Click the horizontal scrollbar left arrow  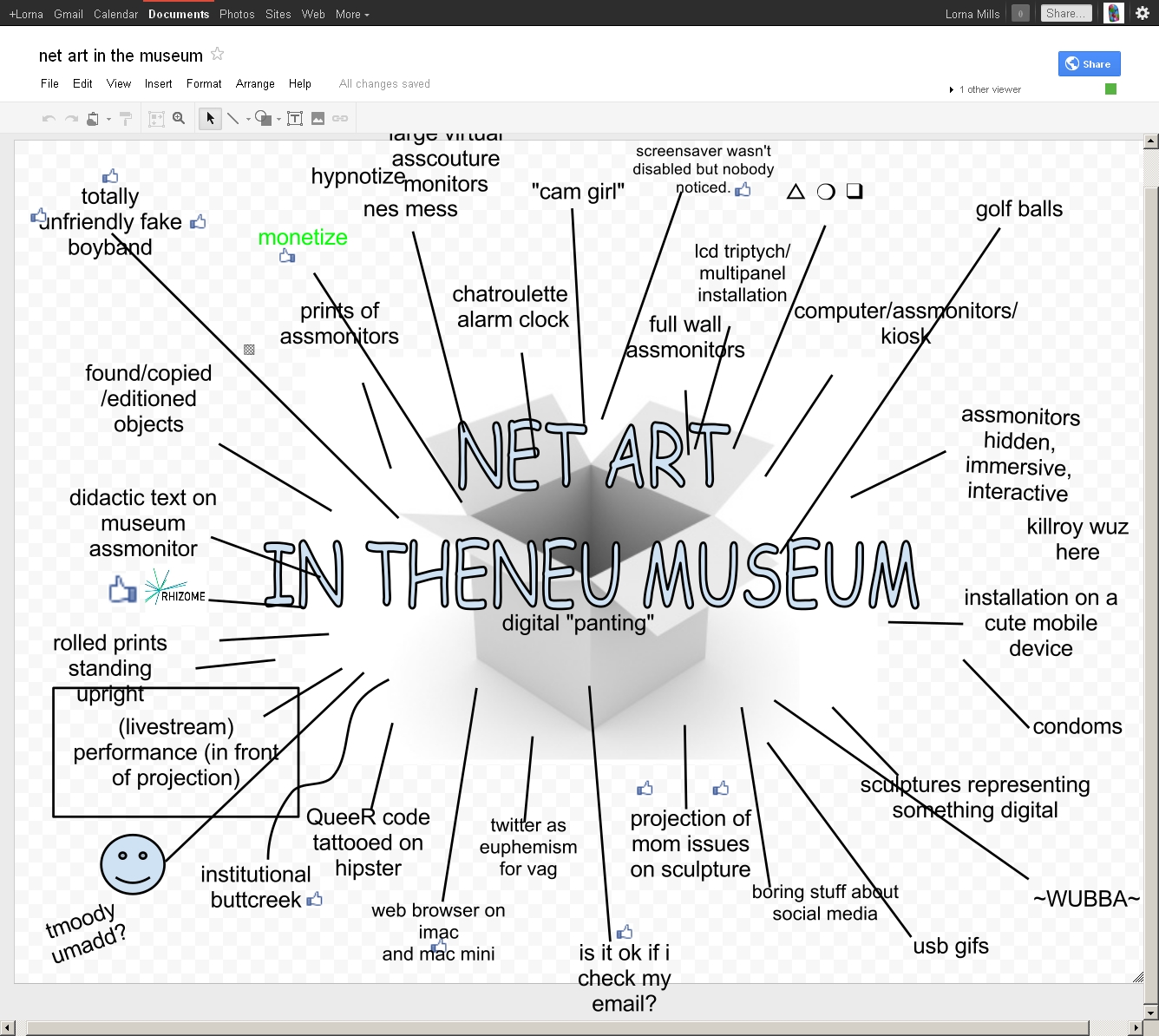coord(8,1028)
